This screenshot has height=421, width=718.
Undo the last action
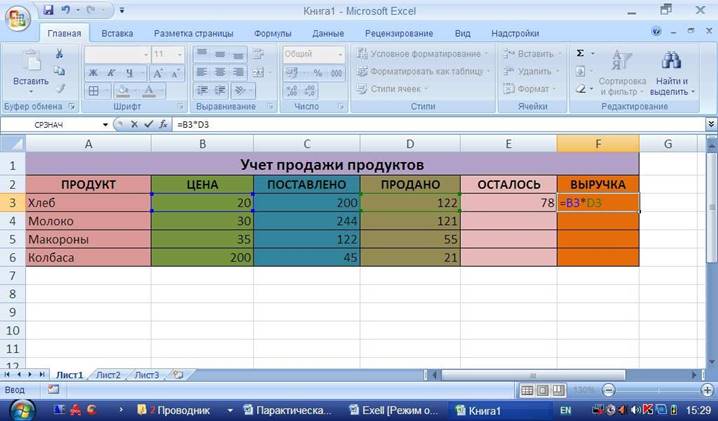click(x=66, y=10)
